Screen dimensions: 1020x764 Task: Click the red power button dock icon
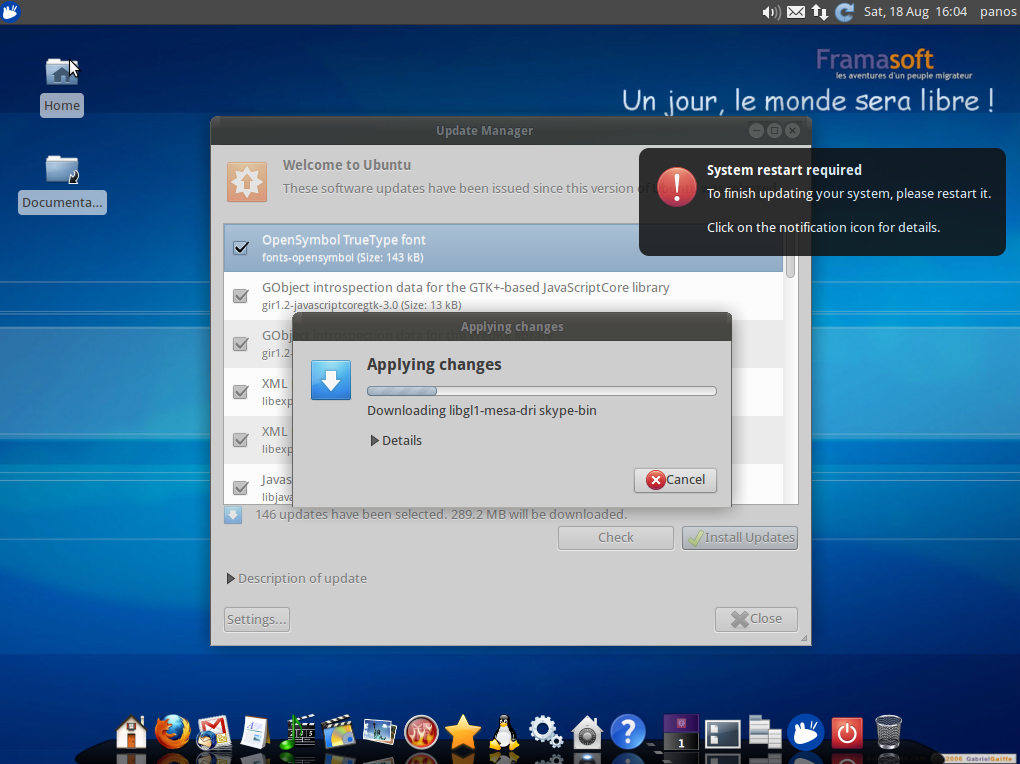[x=847, y=733]
